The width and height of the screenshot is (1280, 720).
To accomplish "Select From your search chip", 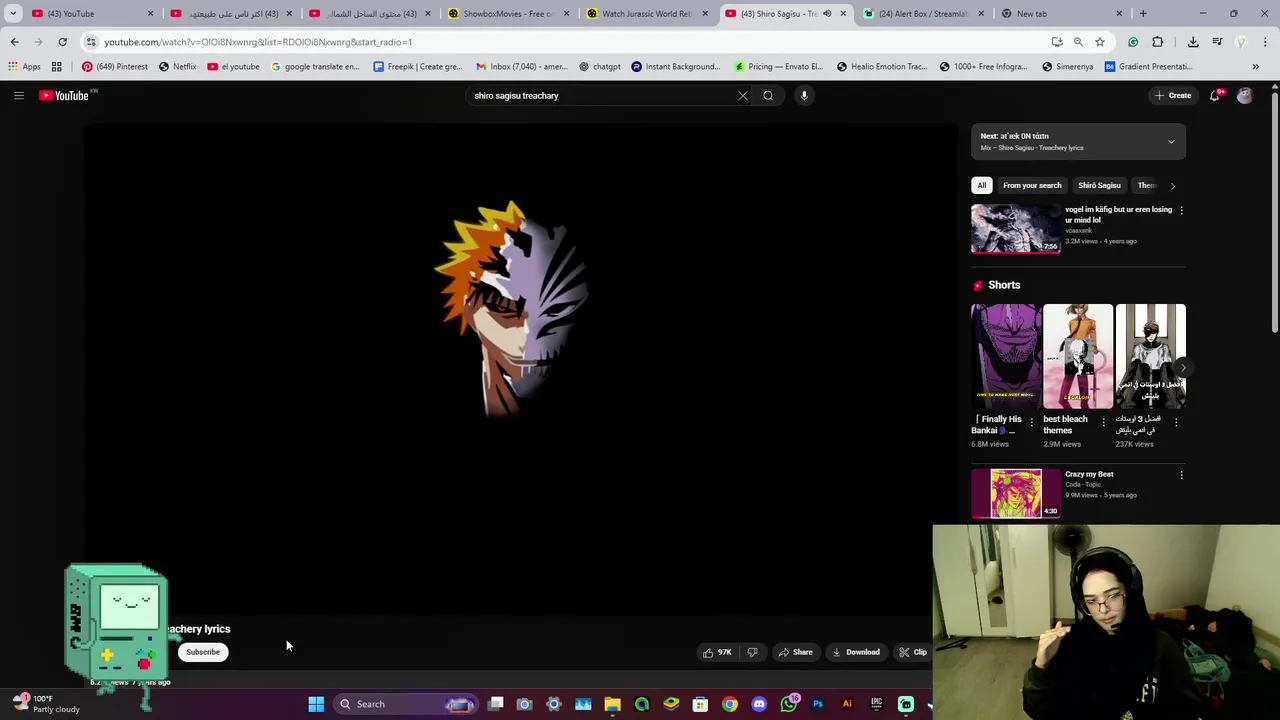I will point(1032,185).
